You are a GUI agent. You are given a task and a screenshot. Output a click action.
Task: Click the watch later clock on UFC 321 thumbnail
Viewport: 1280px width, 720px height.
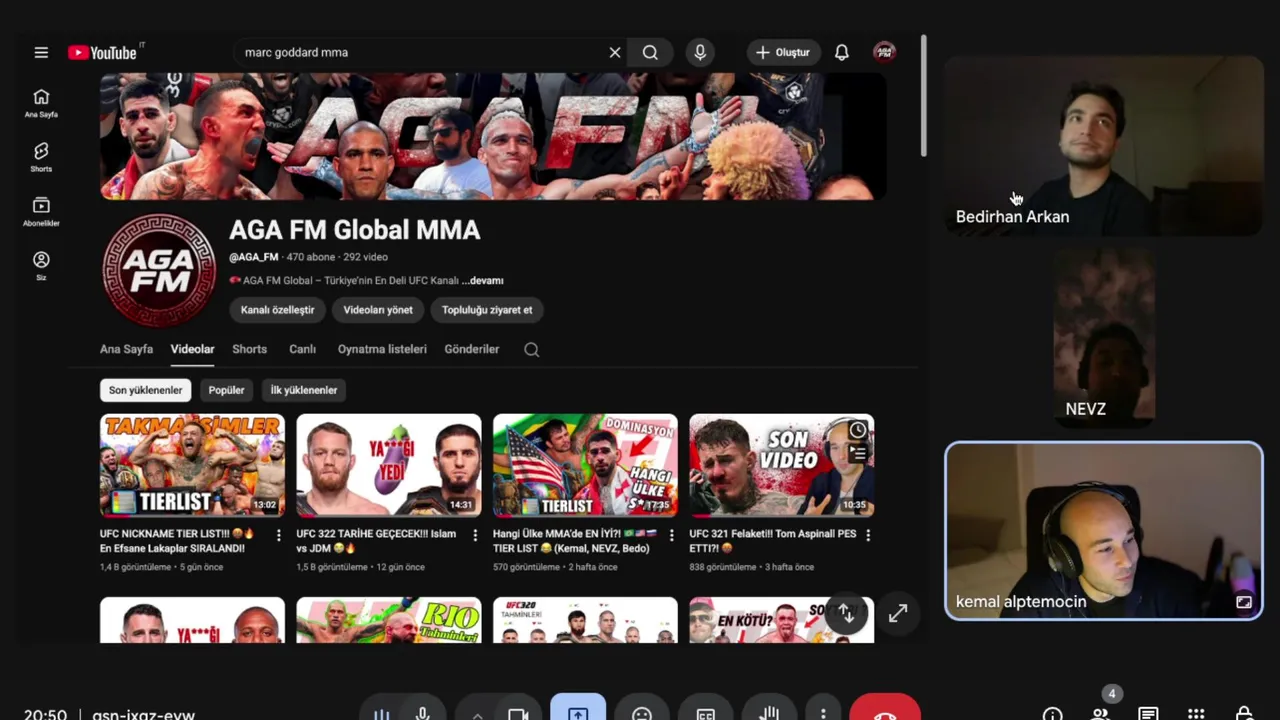(858, 430)
